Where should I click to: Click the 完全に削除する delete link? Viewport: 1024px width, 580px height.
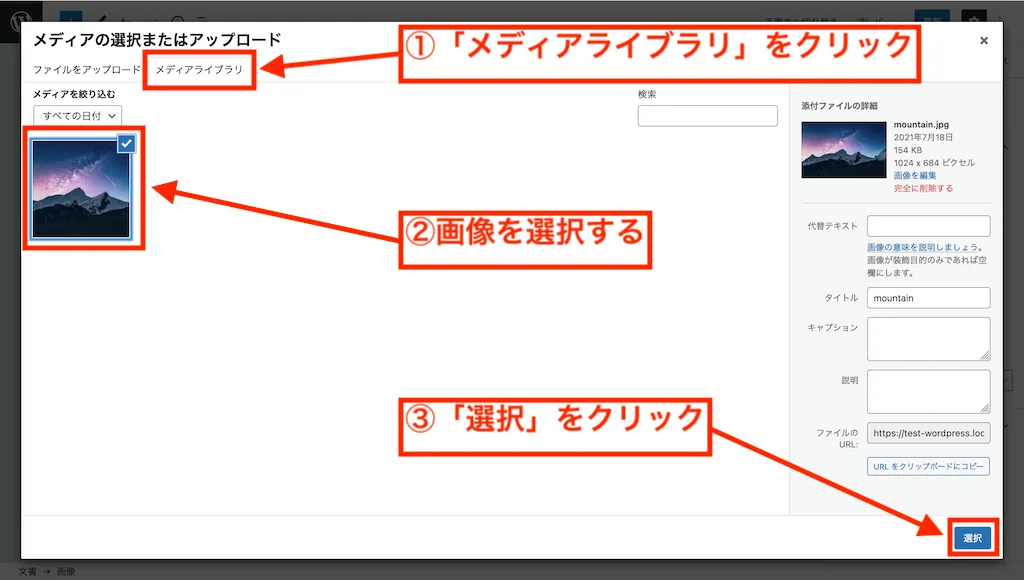pyautogui.click(x=925, y=188)
